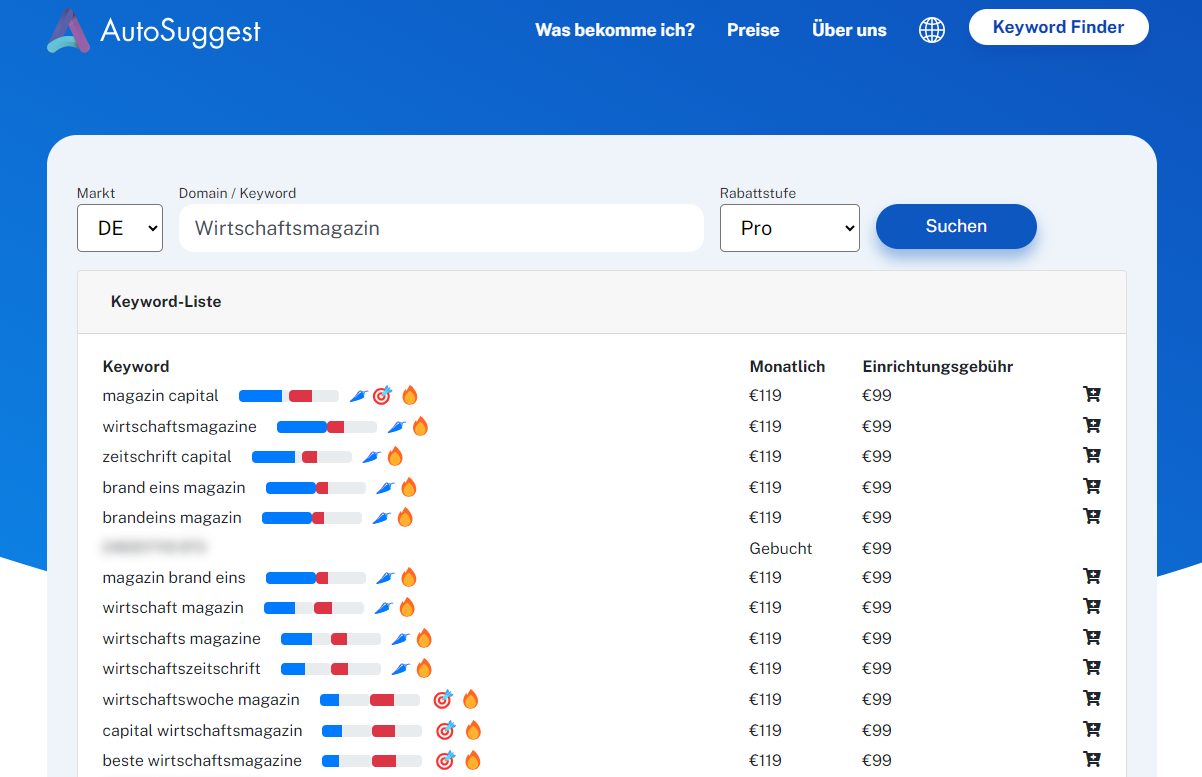Add keyword "magazin capital" to cart

pyautogui.click(x=1092, y=395)
